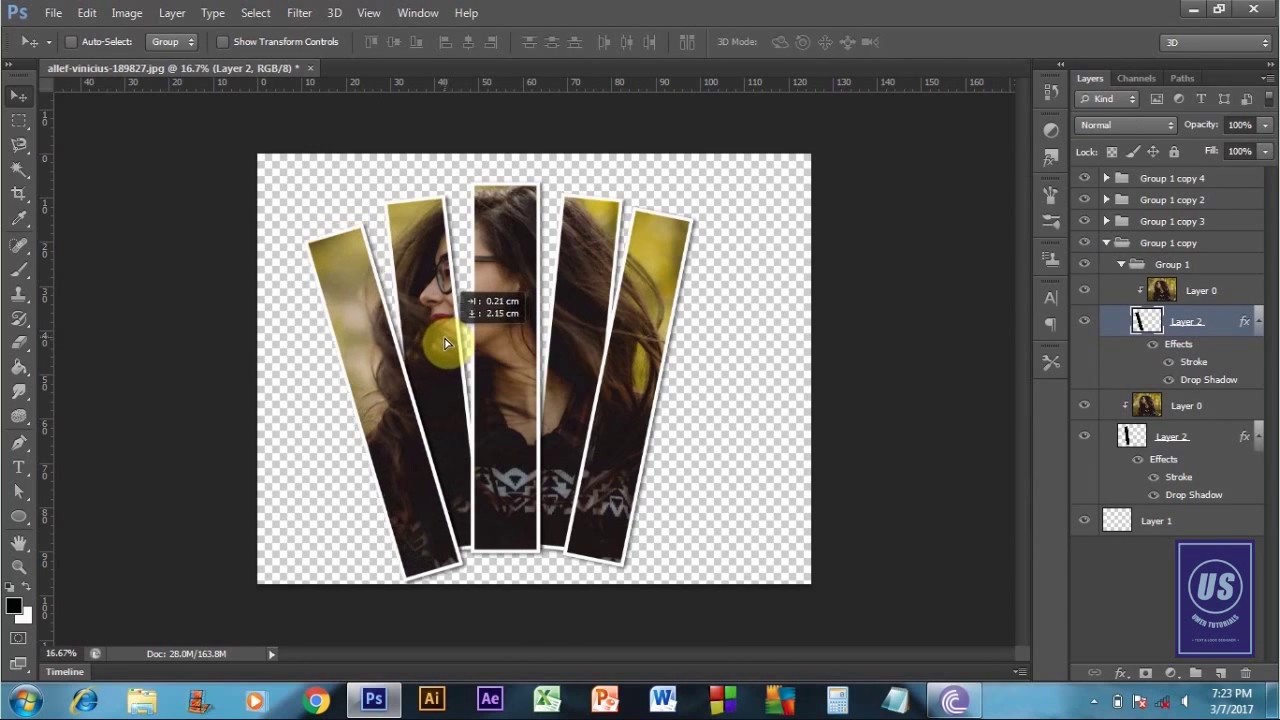The height and width of the screenshot is (720, 1280).
Task: Select the Rectangular Marquee tool
Action: click(x=19, y=121)
